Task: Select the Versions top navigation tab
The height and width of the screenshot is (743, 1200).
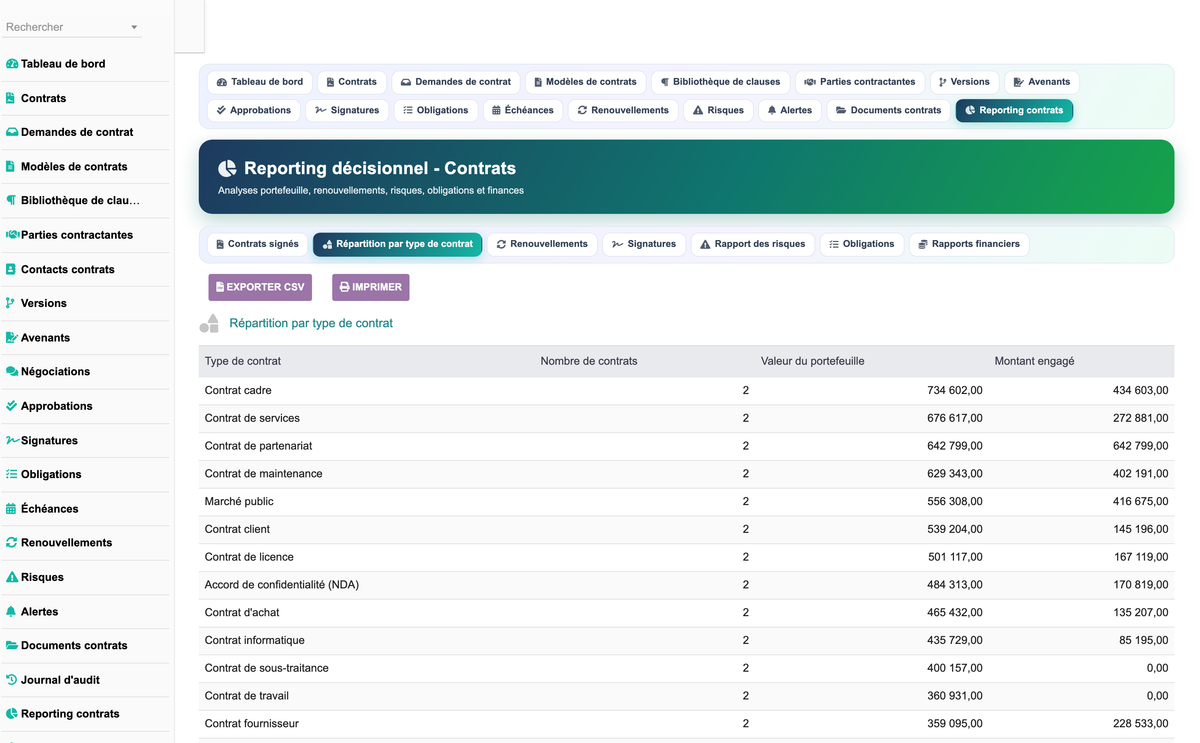Action: 964,82
